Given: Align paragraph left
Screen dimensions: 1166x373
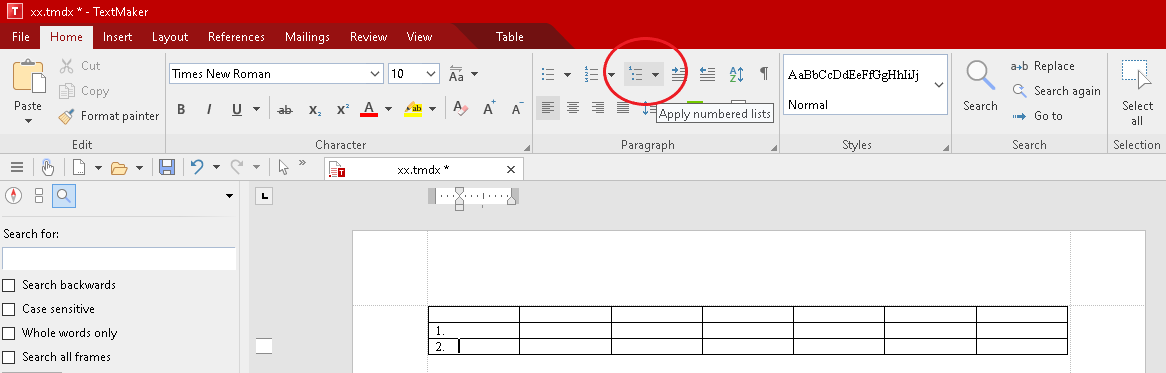Looking at the screenshot, I should click(x=548, y=108).
